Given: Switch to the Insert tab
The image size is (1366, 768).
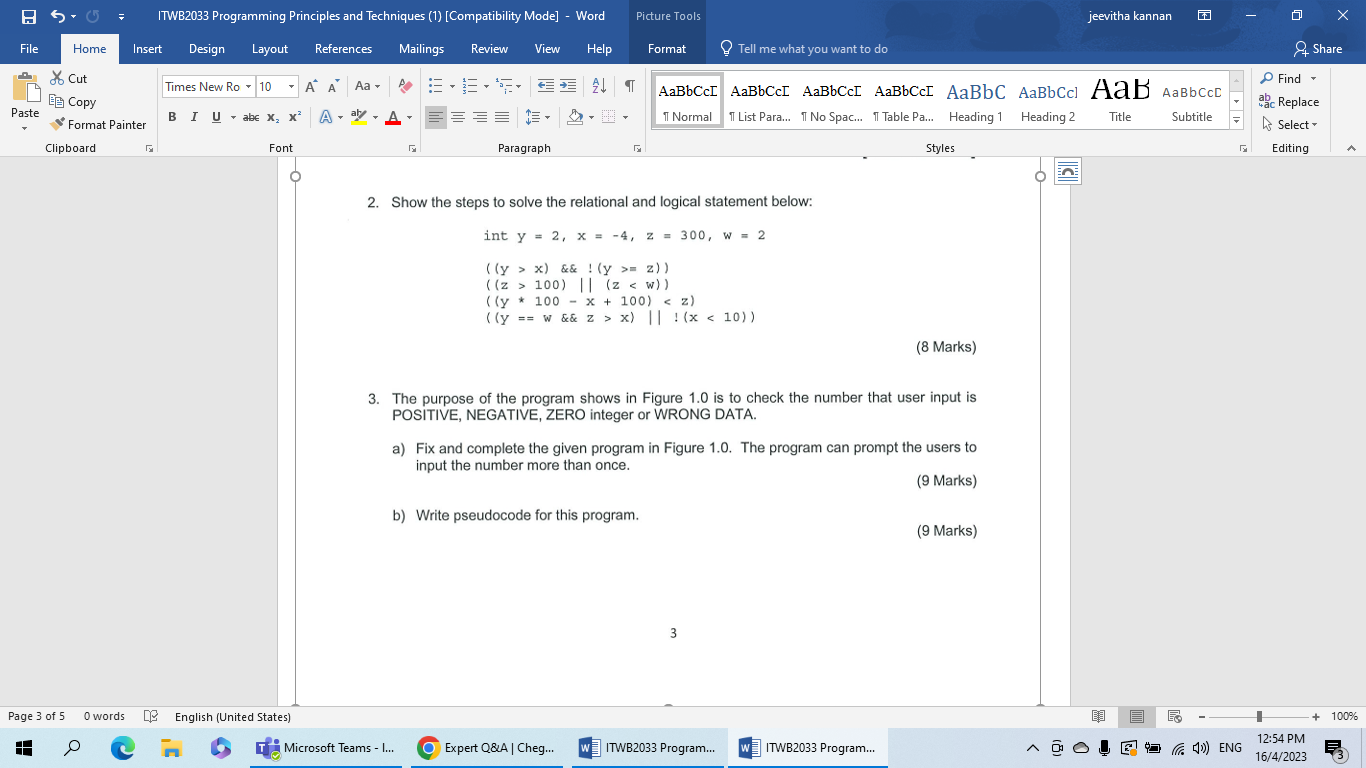Looking at the screenshot, I should [x=147, y=49].
